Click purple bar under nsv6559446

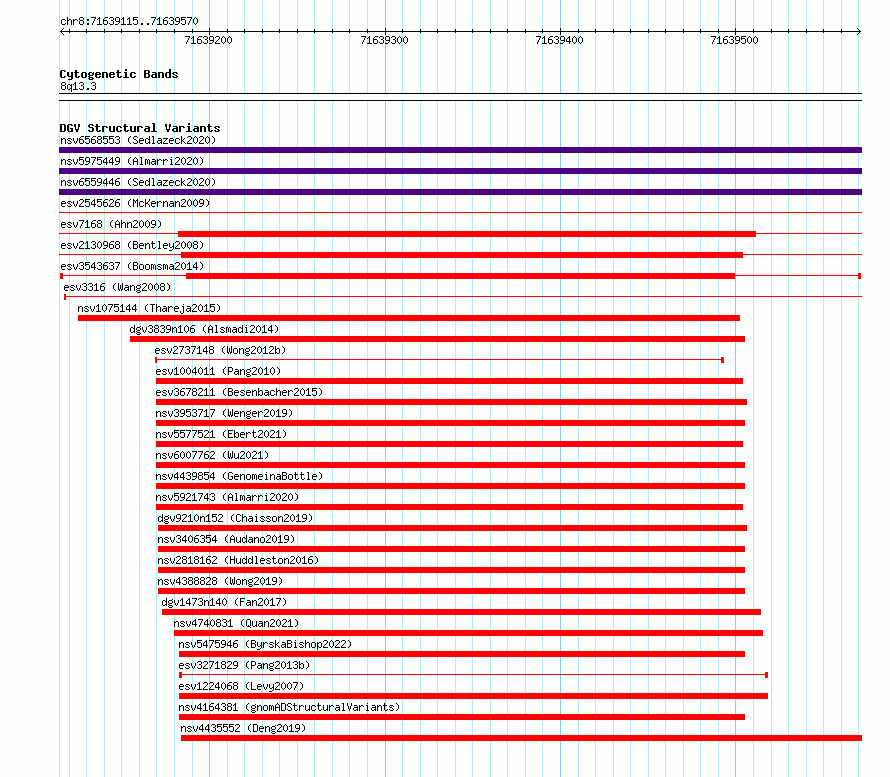point(460,192)
